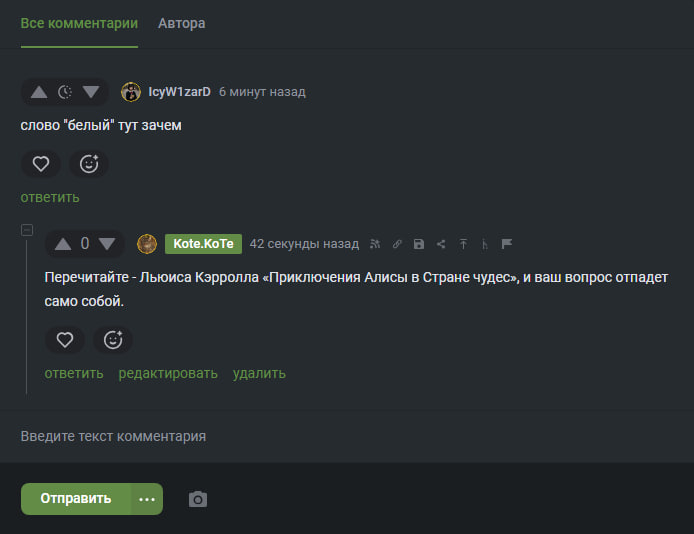Viewport: 694px width, 534px height.
Task: Switch to the Автора tab
Action: pyautogui.click(x=181, y=23)
